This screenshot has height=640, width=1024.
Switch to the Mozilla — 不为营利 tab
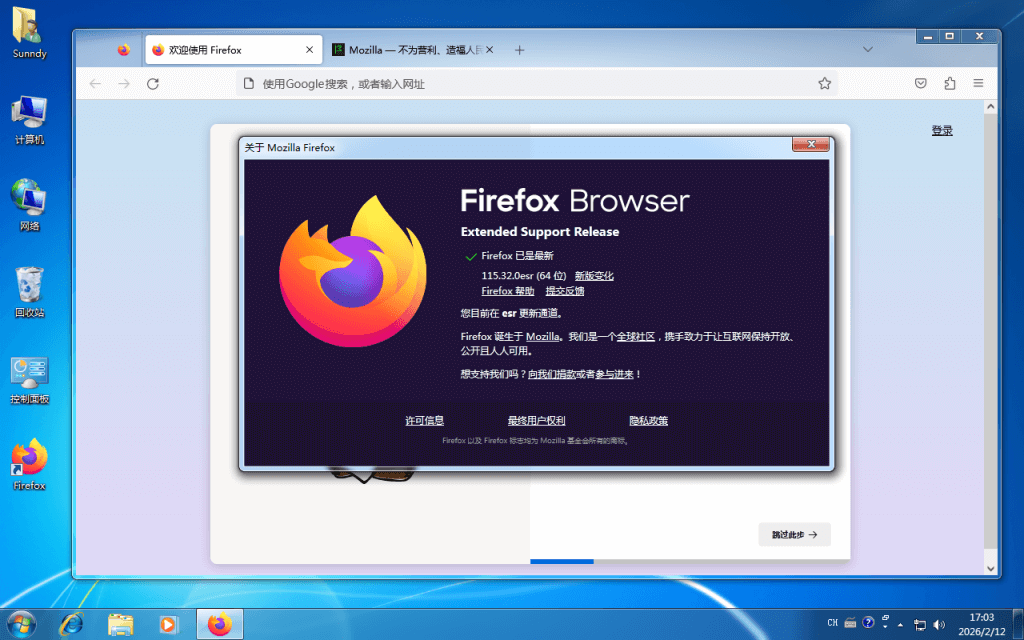[x=413, y=50]
